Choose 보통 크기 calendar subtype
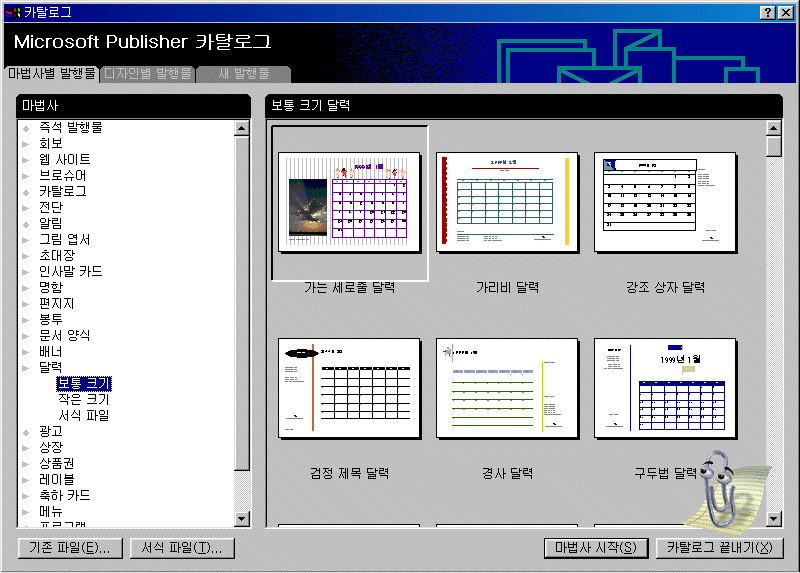The width and height of the screenshot is (800, 573). pos(84,383)
